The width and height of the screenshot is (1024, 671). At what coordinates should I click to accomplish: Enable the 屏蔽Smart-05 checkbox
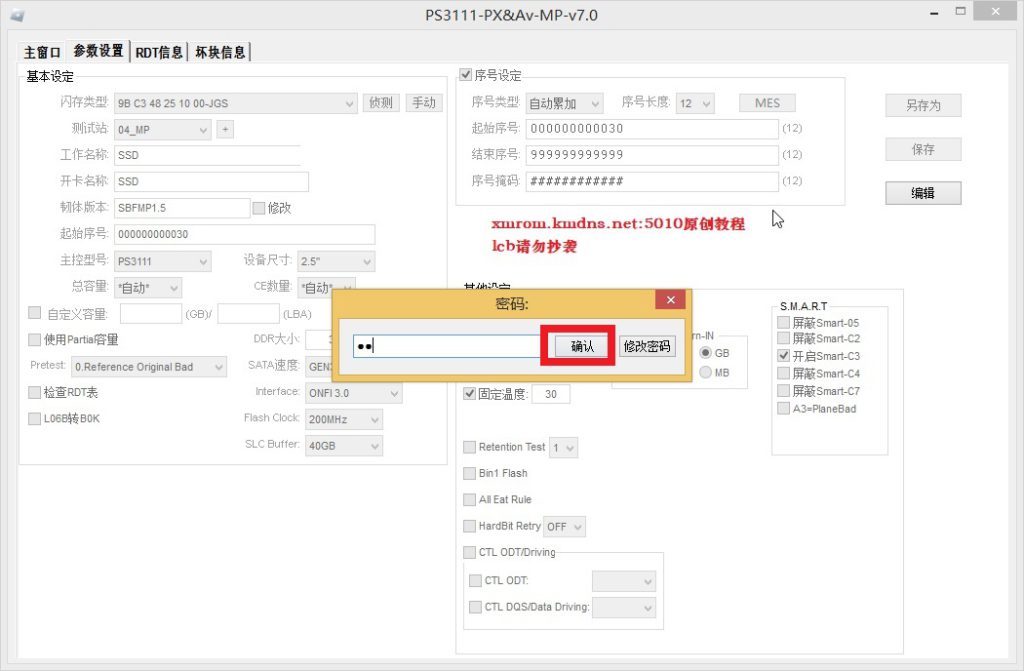[x=784, y=323]
